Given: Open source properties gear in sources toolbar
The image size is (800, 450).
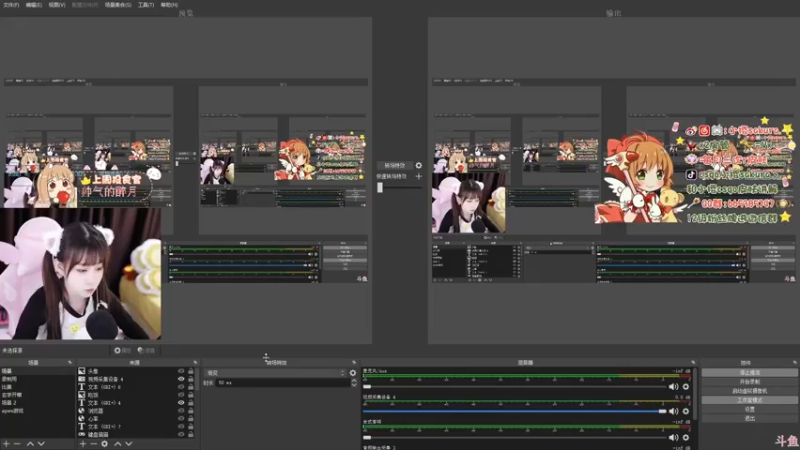Looking at the screenshot, I should (x=105, y=444).
